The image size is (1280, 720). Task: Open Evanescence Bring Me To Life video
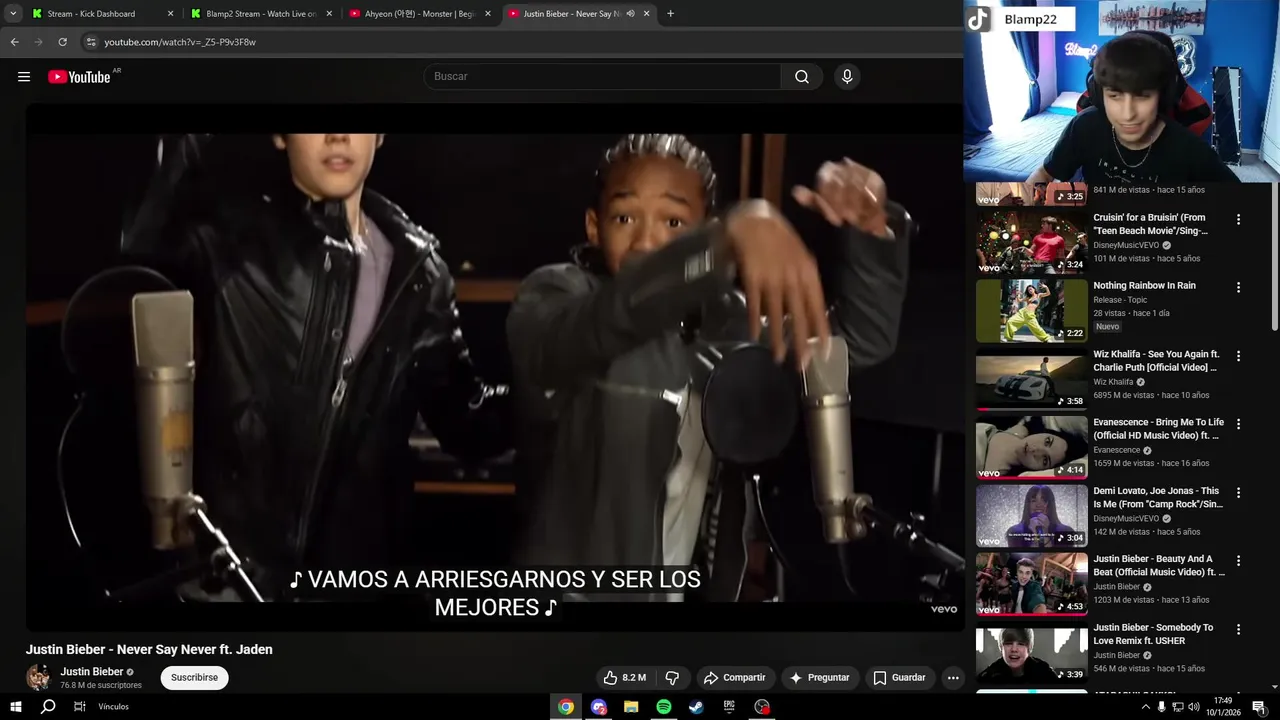coord(1031,447)
